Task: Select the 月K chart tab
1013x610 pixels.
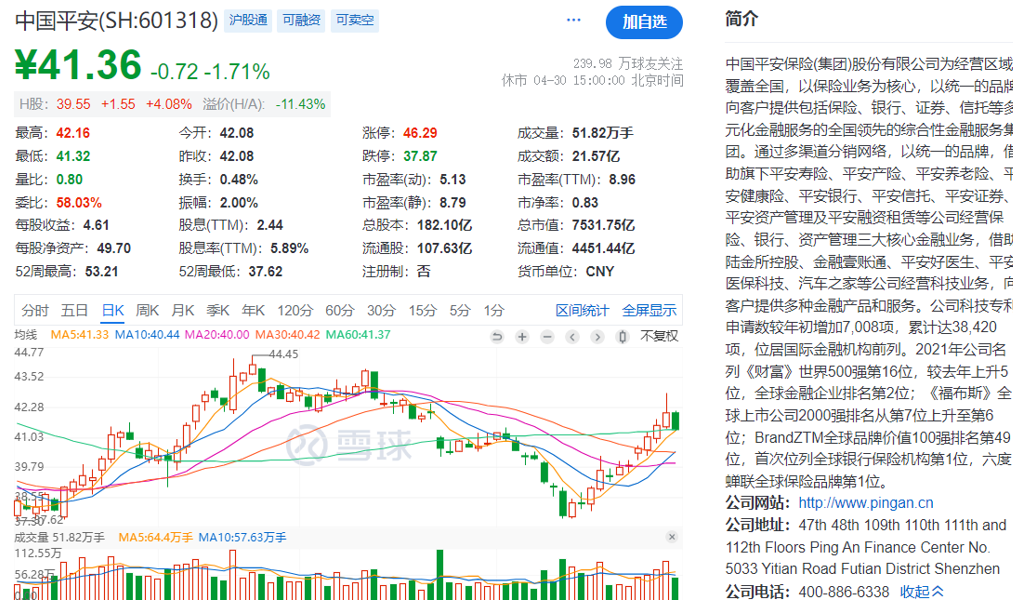Action: [183, 311]
